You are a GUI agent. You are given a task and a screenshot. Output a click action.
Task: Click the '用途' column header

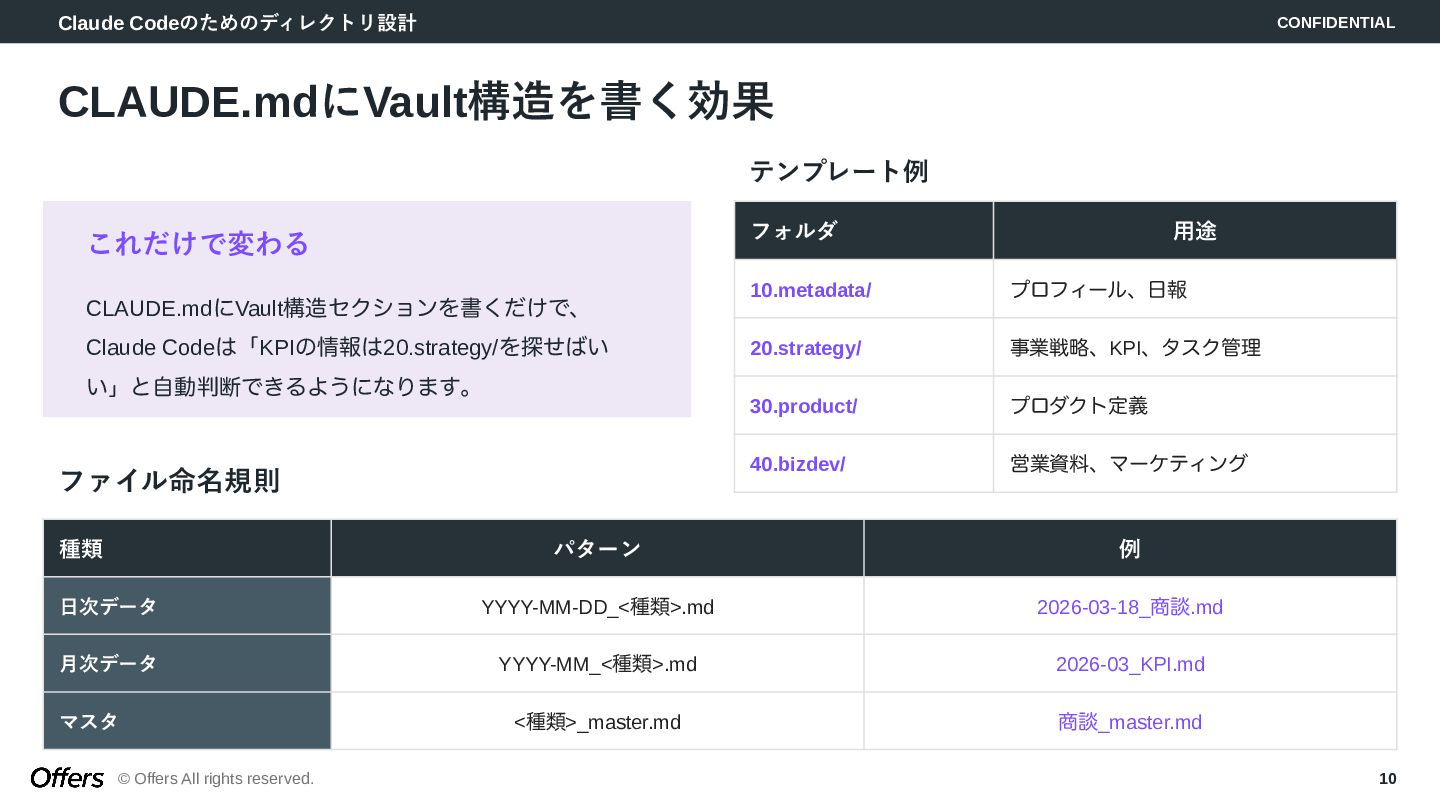pos(1195,230)
